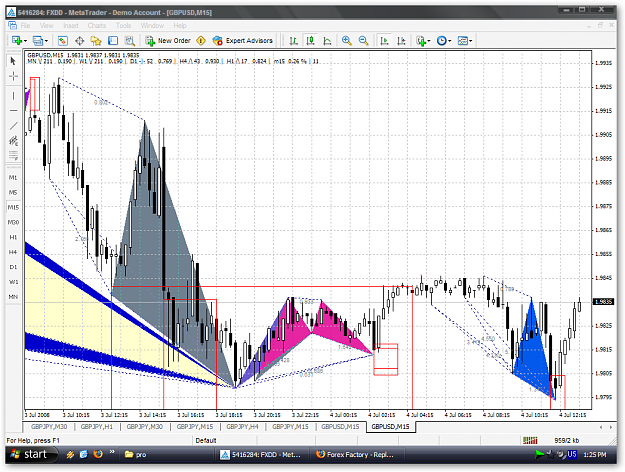Switch chart to candlesticks

(311, 41)
